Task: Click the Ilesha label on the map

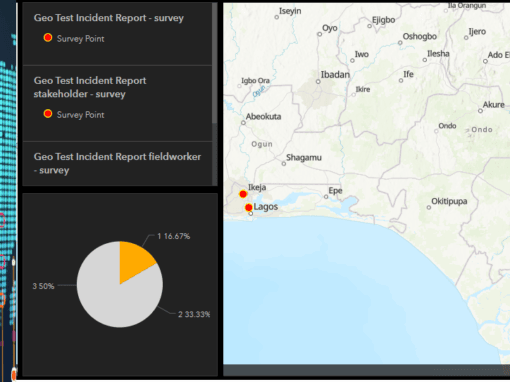Action: pos(438,54)
